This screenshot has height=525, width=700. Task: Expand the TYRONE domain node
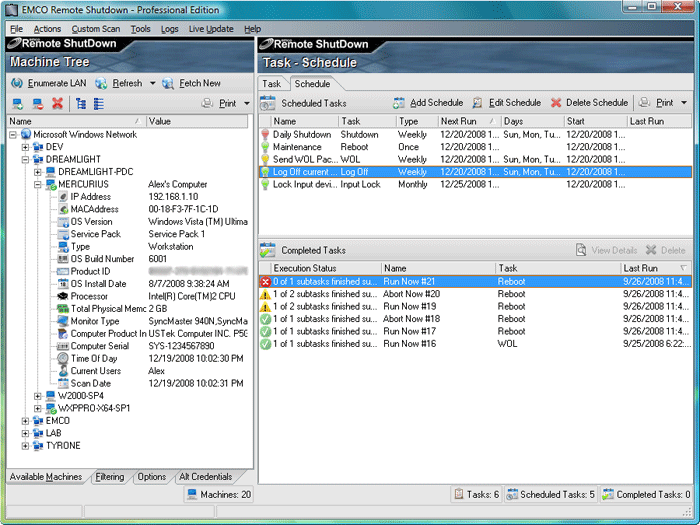(x=25, y=446)
